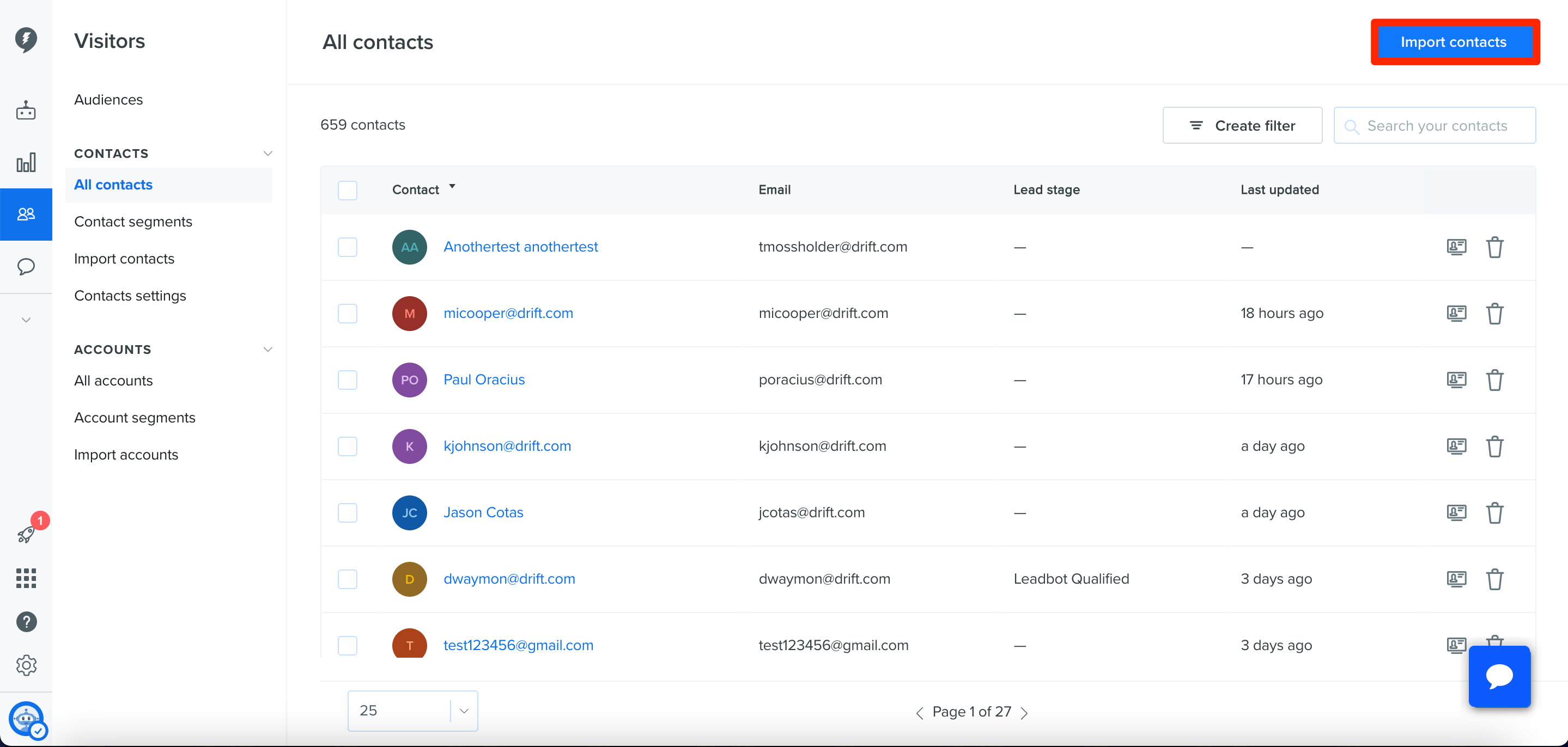Open contact card icon for kjohnson@drift.com
The height and width of the screenshot is (747, 1568).
click(x=1457, y=446)
